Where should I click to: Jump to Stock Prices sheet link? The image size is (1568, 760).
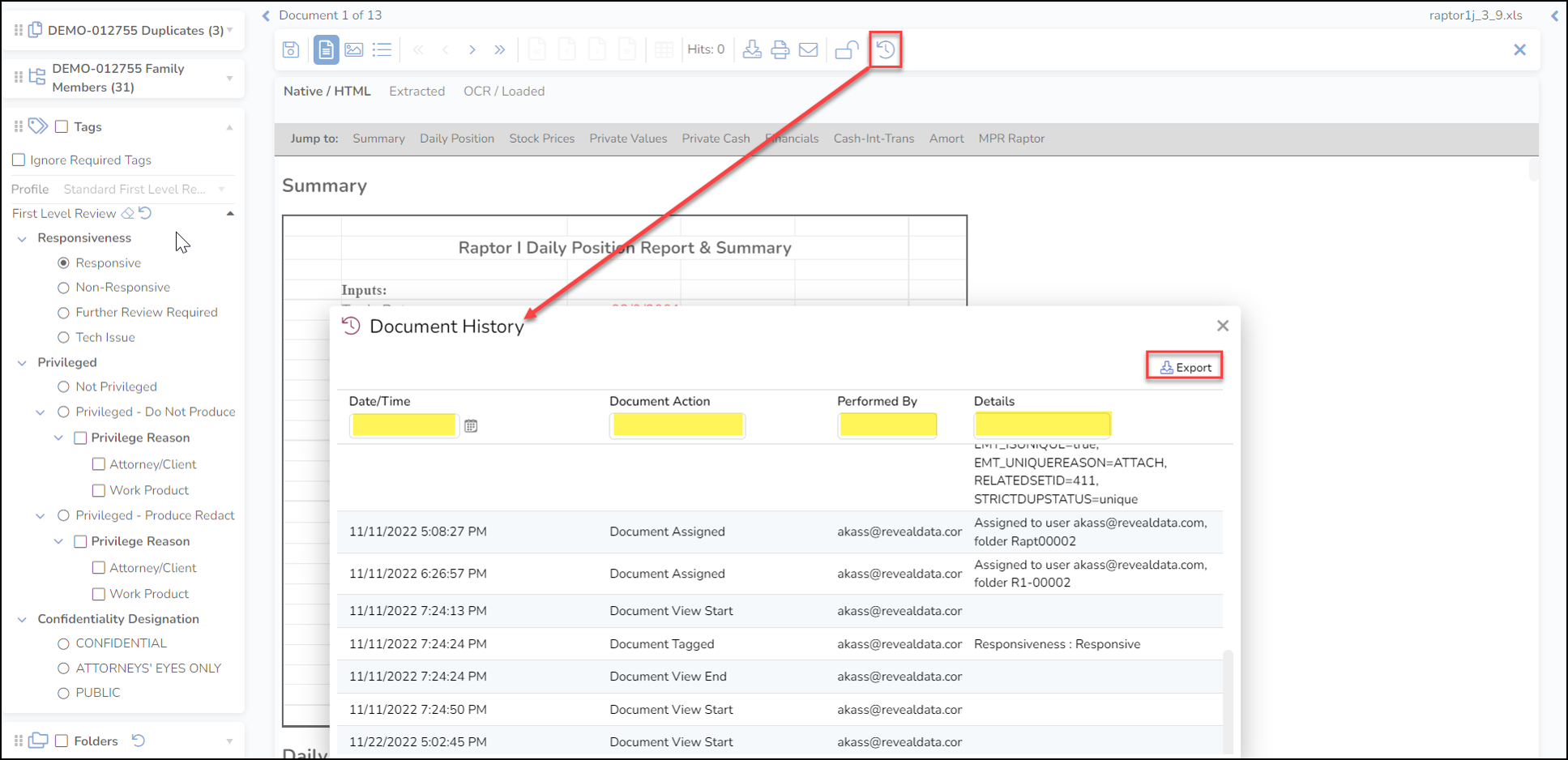point(541,139)
